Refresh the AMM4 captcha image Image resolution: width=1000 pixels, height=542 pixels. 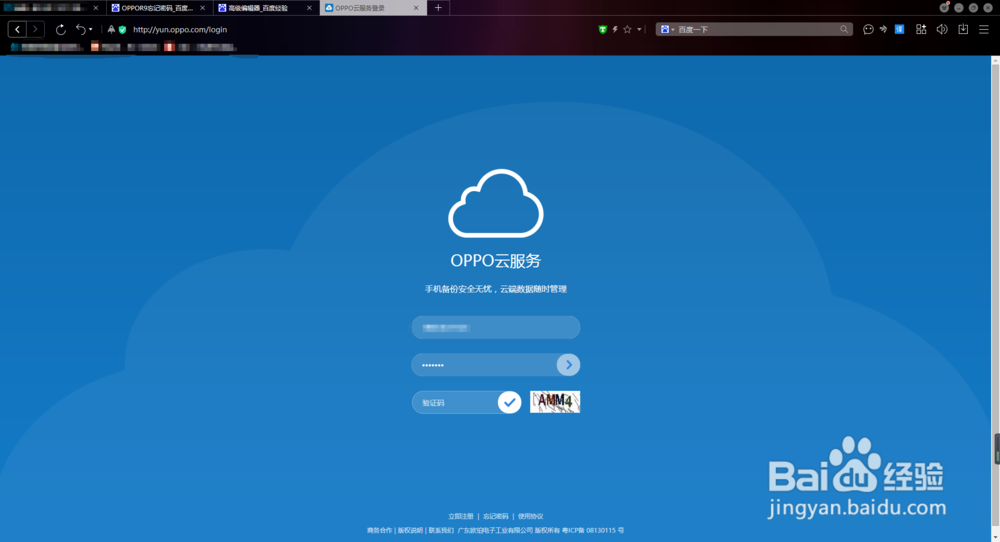pyautogui.click(x=555, y=402)
